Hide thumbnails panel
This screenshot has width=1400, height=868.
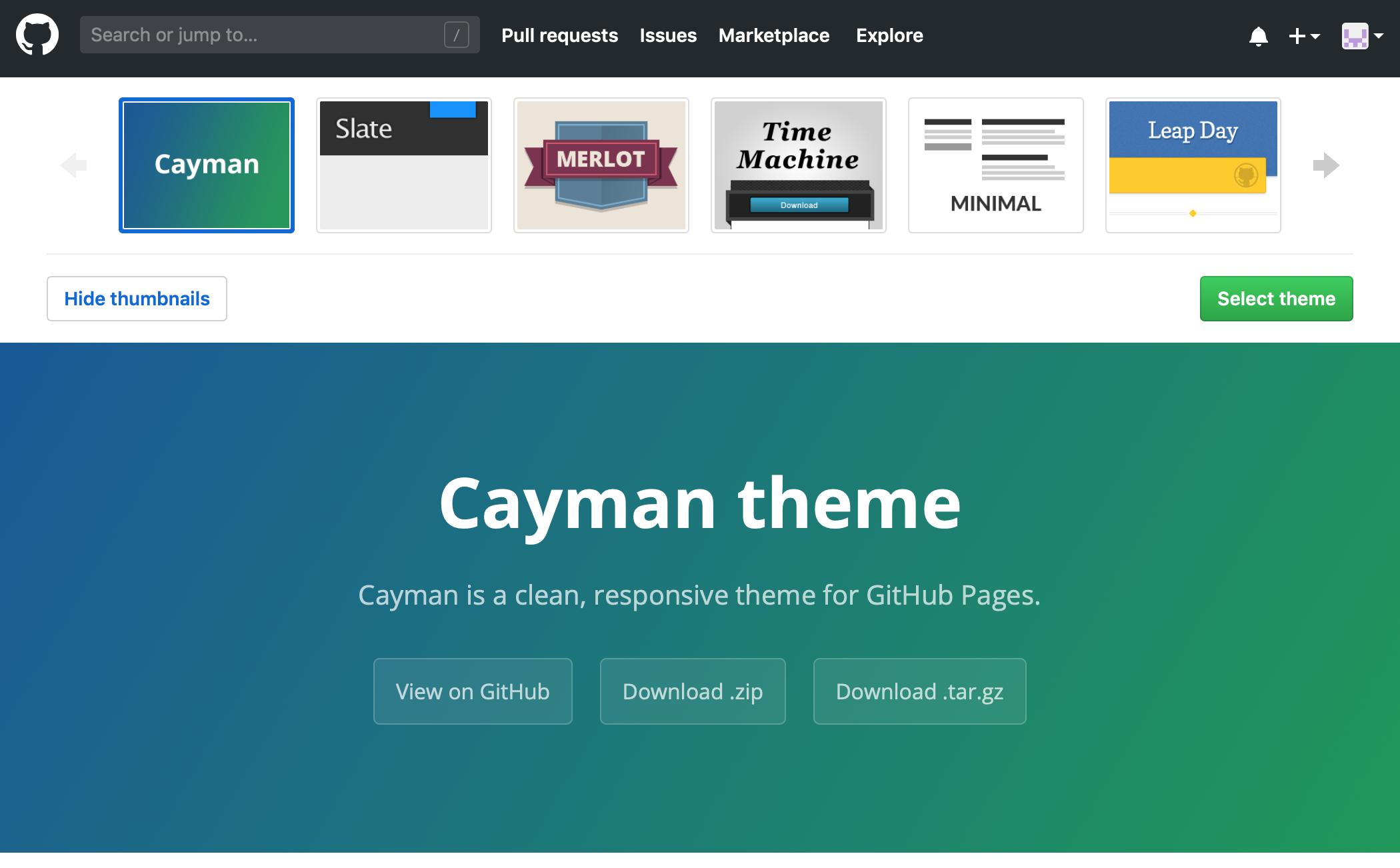[x=137, y=297]
